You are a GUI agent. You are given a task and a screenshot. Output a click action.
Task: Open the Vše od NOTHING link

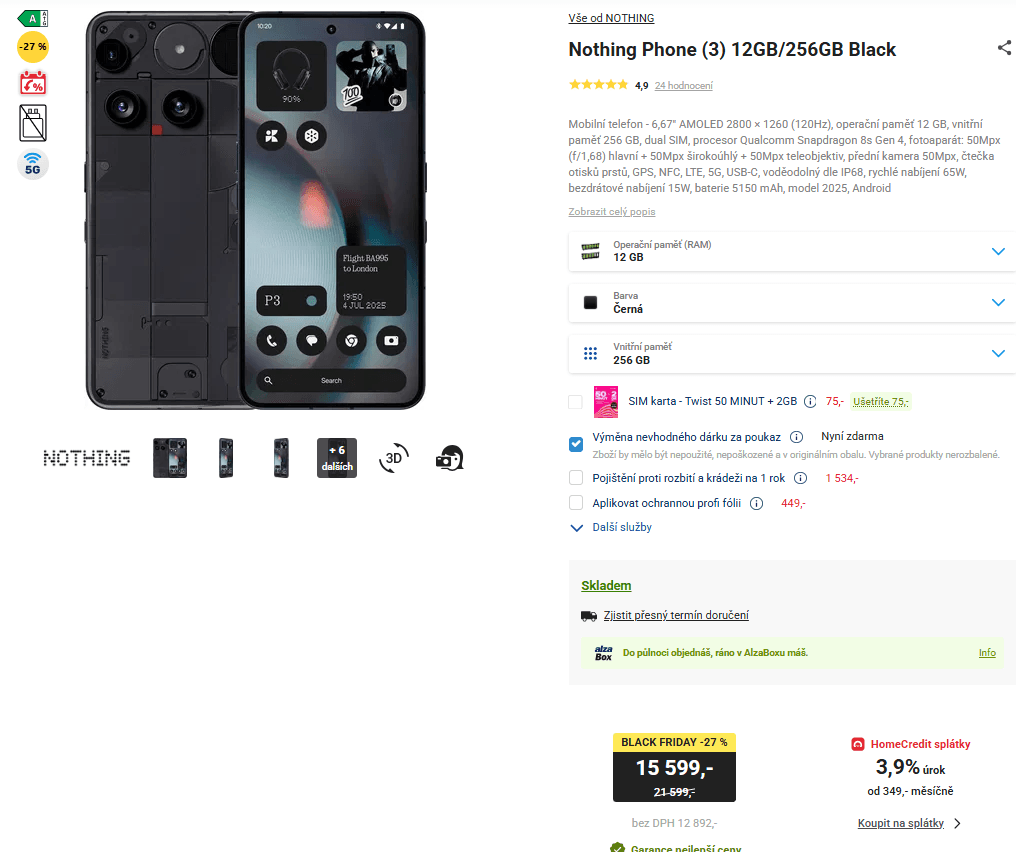pos(611,18)
